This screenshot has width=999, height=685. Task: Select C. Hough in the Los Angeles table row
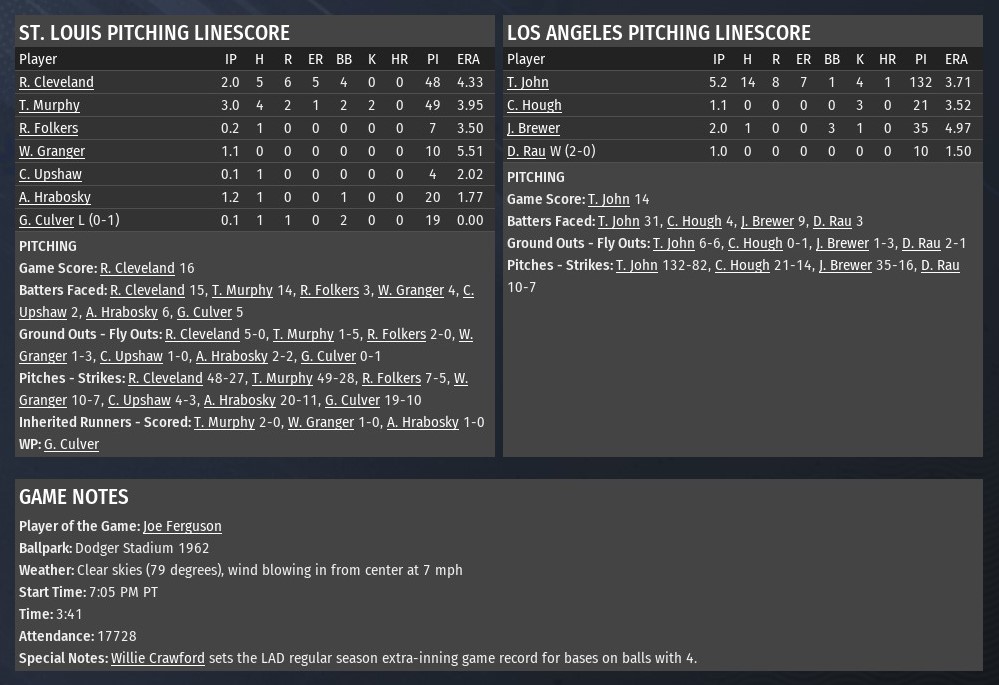tap(534, 105)
